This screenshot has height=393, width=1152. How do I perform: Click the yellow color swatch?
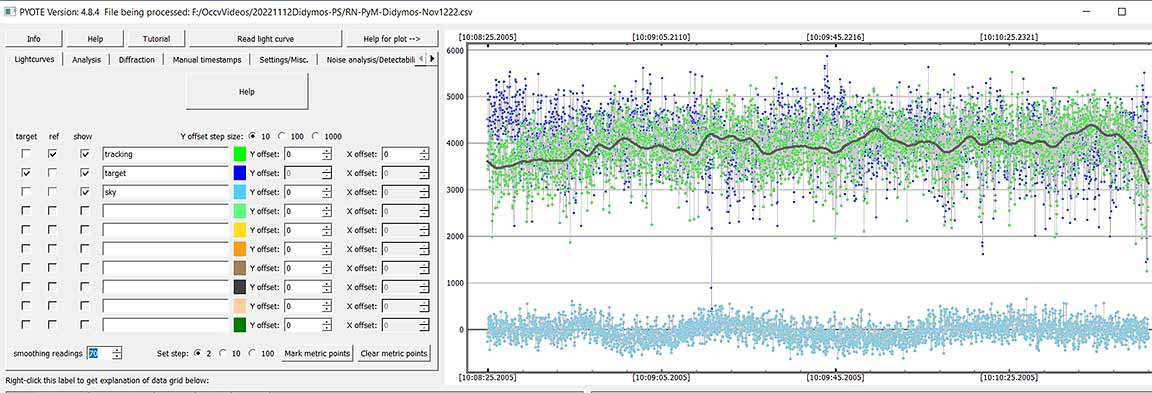click(240, 230)
